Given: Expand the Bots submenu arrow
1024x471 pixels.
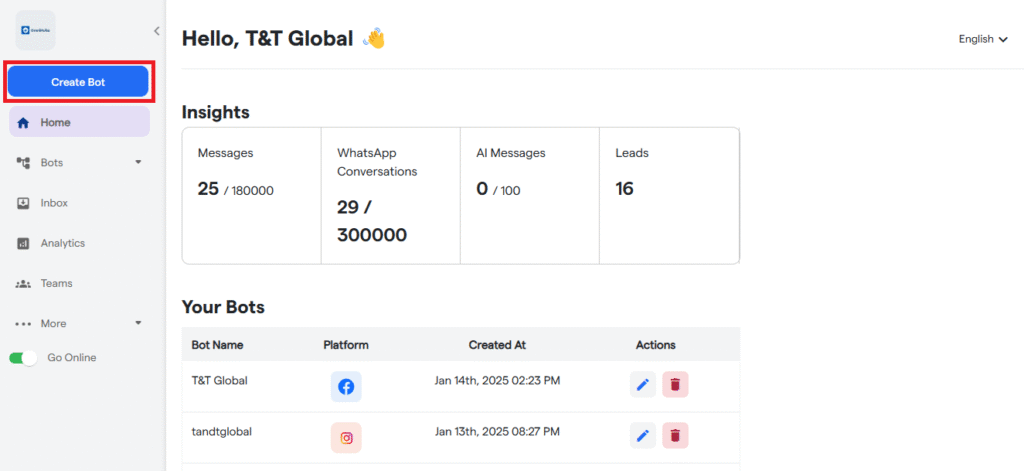Looking at the screenshot, I should 138,162.
